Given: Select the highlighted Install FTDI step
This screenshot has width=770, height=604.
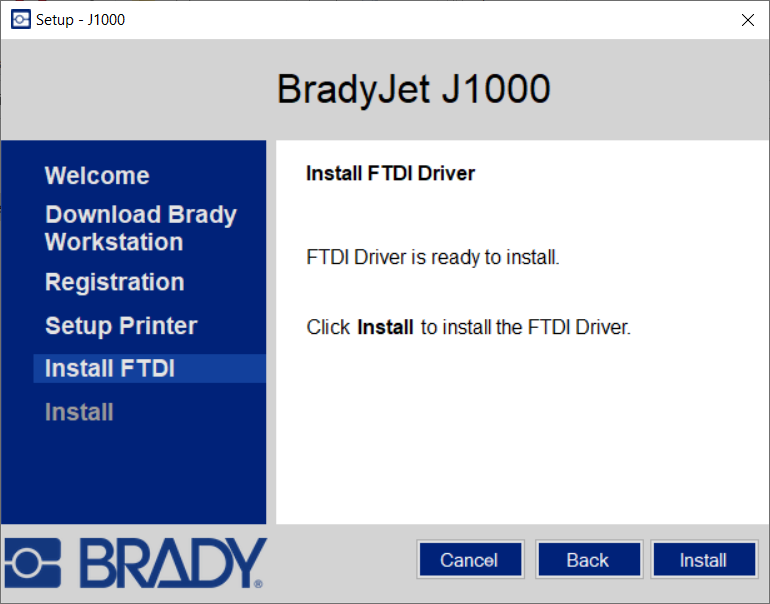Looking at the screenshot, I should tap(150, 368).
